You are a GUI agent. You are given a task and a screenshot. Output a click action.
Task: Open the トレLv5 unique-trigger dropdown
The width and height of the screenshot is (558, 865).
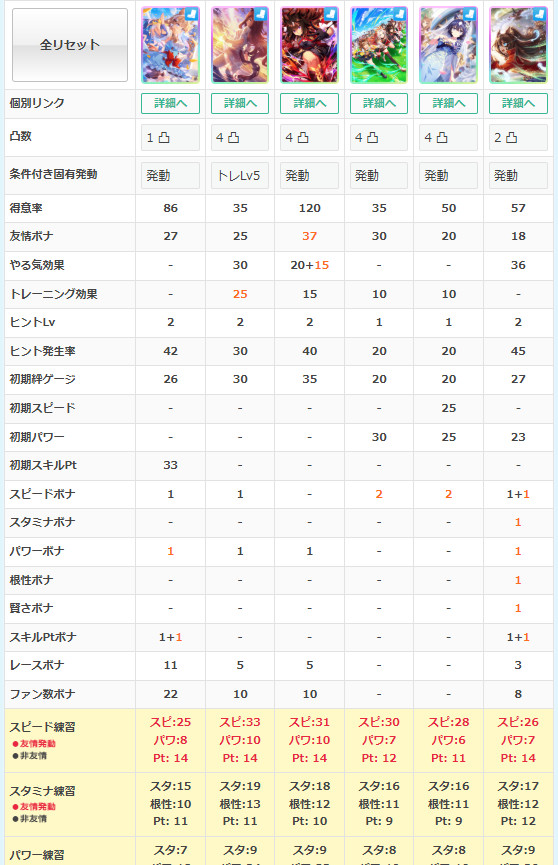240,175
